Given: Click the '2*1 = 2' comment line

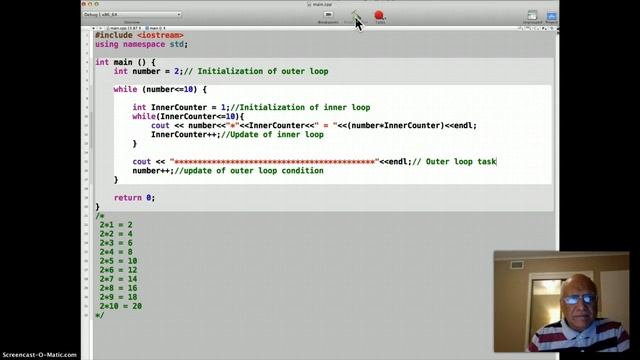Looking at the screenshot, I should [116, 225].
